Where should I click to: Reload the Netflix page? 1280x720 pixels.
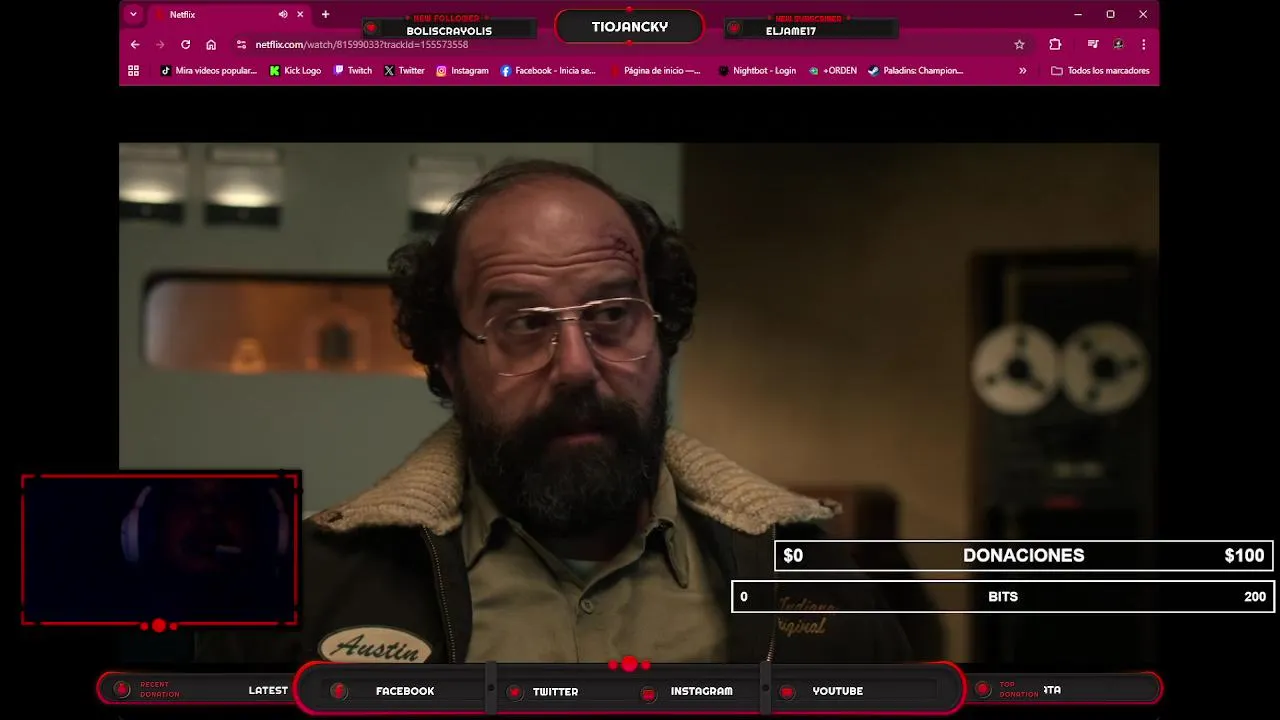pos(185,44)
